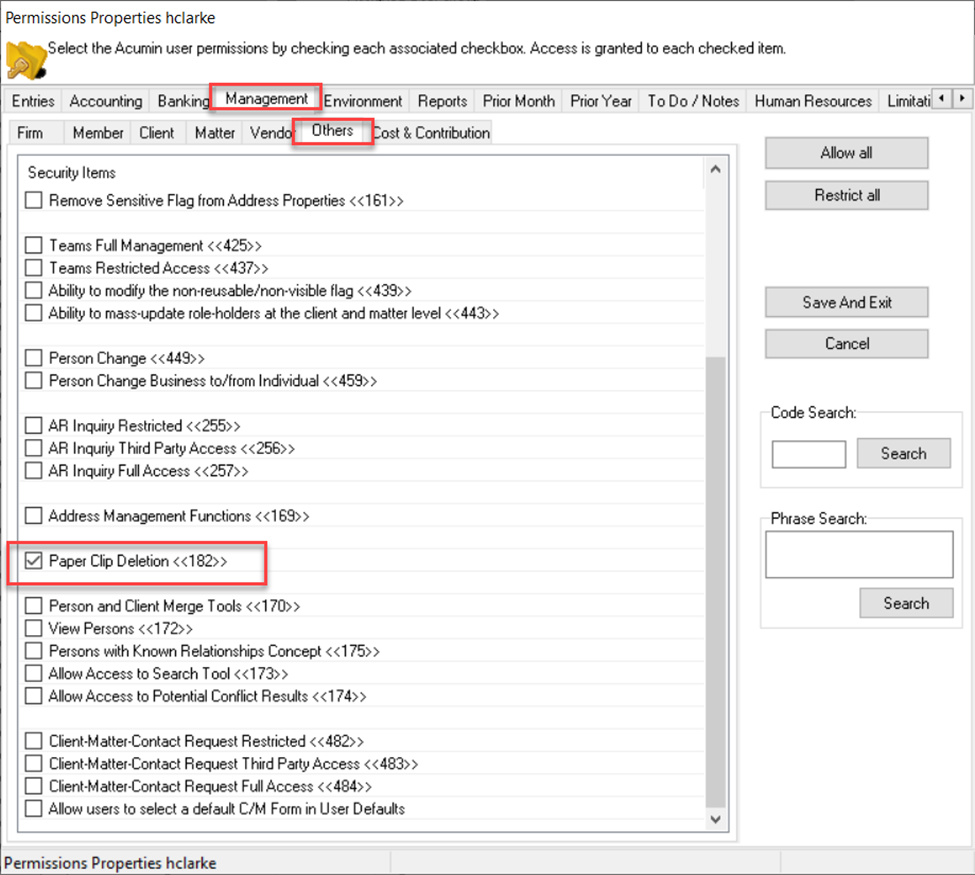Check Person Change <<449>>
The height and width of the screenshot is (875, 975).
[34, 358]
